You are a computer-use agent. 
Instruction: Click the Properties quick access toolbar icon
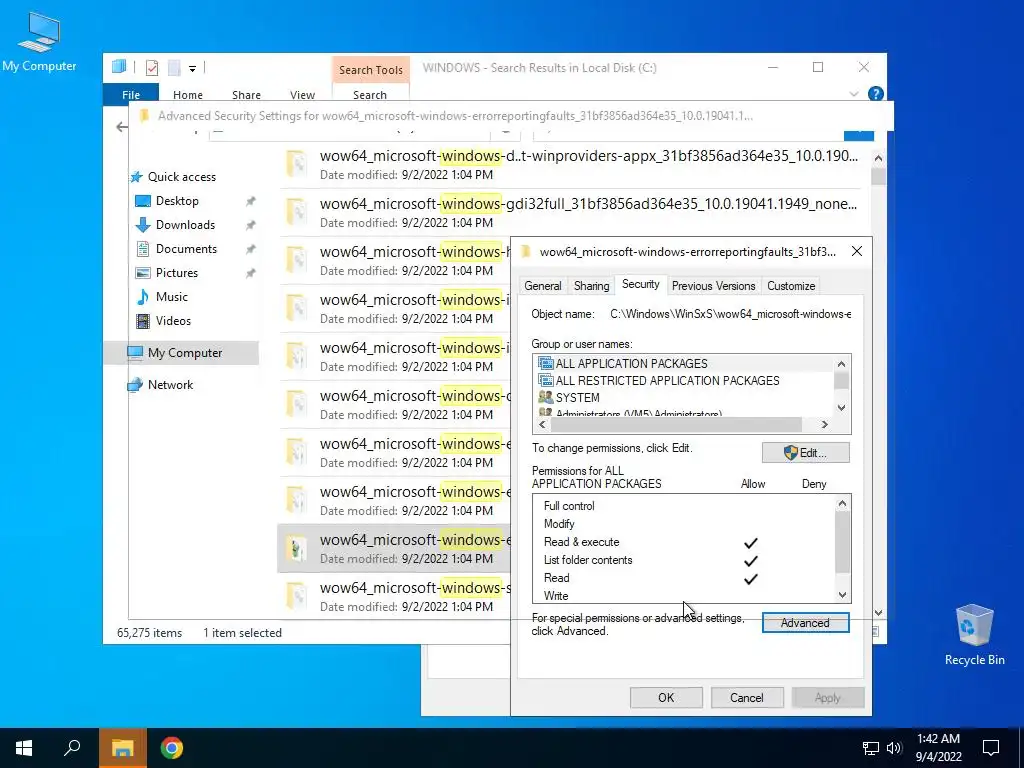152,67
